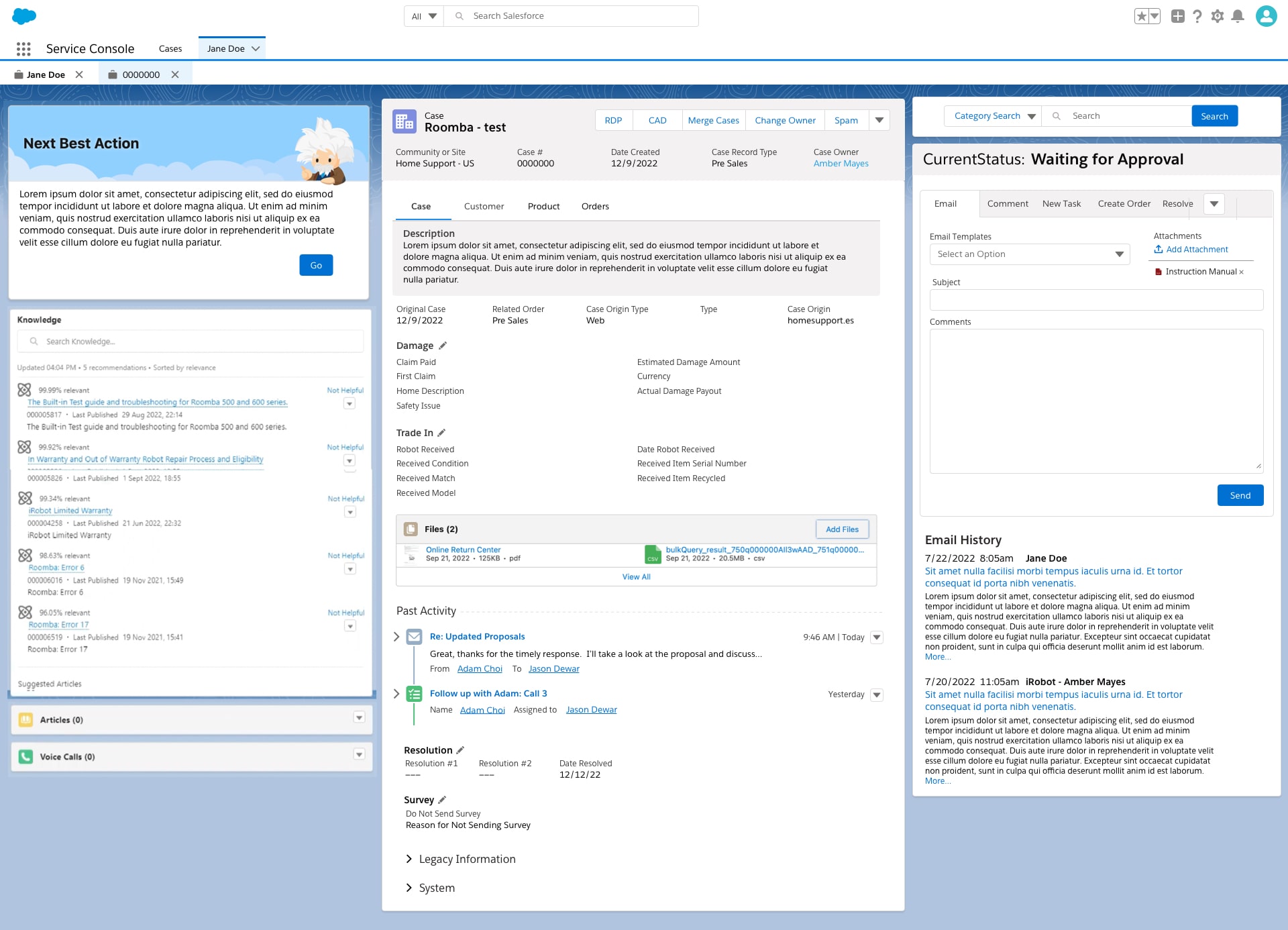1288x930 pixels.
Task: Click the Comments text area
Action: [x=1096, y=401]
